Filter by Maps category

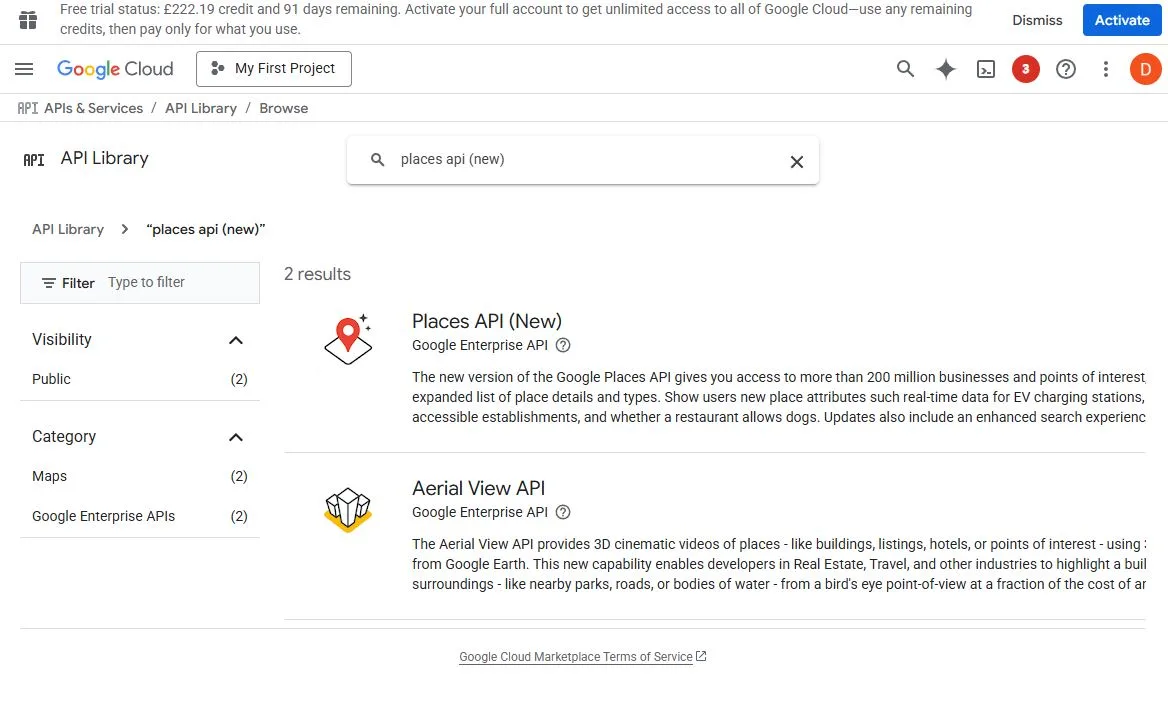[x=50, y=476]
